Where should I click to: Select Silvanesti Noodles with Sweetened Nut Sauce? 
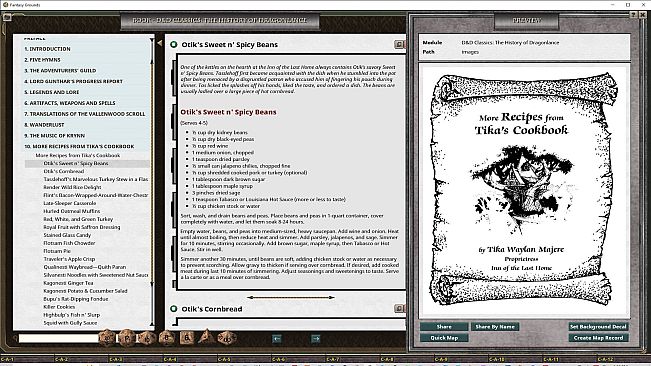95,275
